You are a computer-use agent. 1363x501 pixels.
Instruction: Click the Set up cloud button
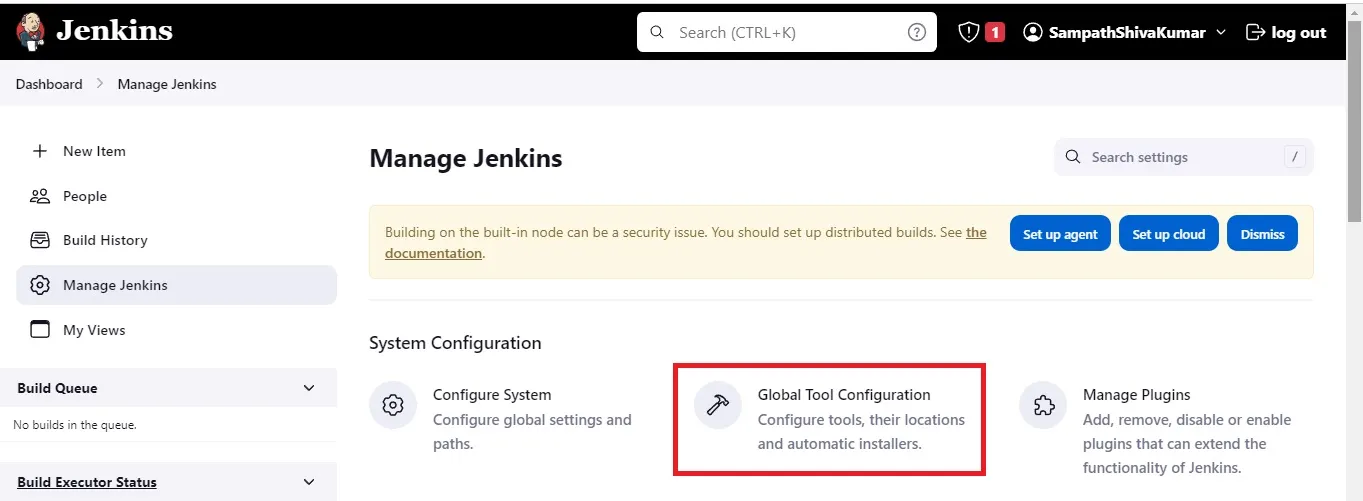(x=1169, y=234)
